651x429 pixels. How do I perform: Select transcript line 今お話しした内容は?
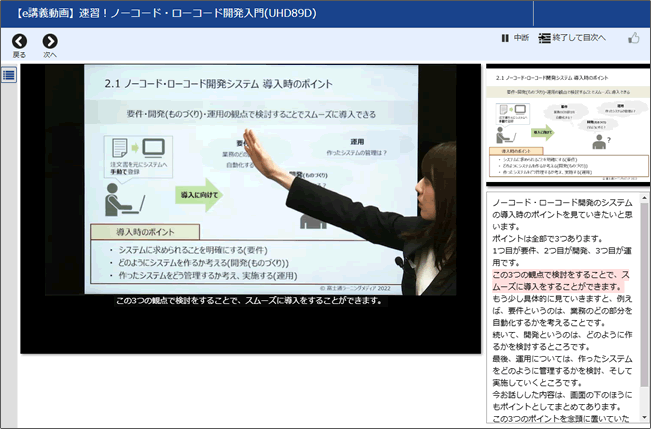[x=562, y=400]
